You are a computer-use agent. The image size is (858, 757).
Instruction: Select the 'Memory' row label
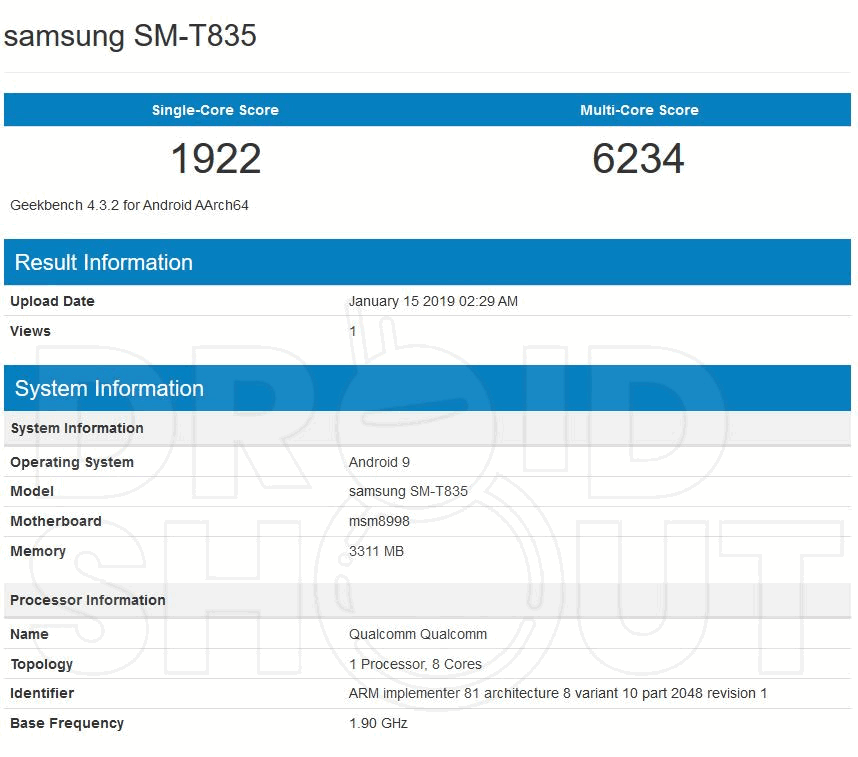coord(38,551)
